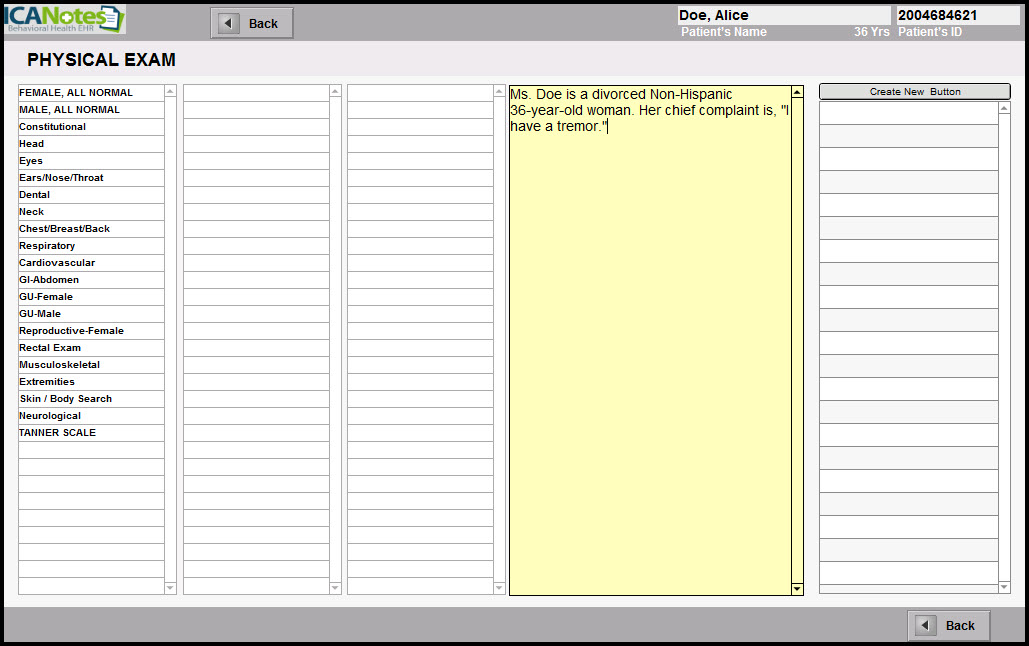
Task: Select MALE, ALL NORMAL entry
Action: click(70, 110)
